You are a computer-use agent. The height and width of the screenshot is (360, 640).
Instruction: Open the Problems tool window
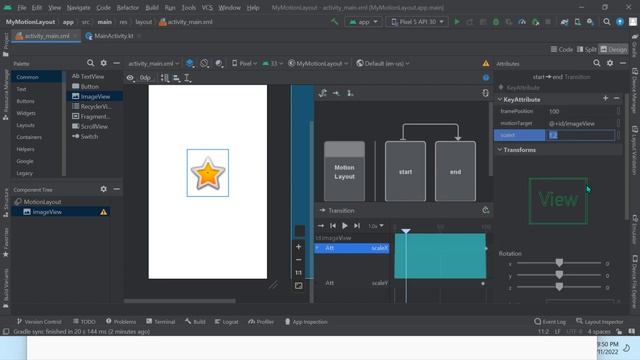[121, 322]
